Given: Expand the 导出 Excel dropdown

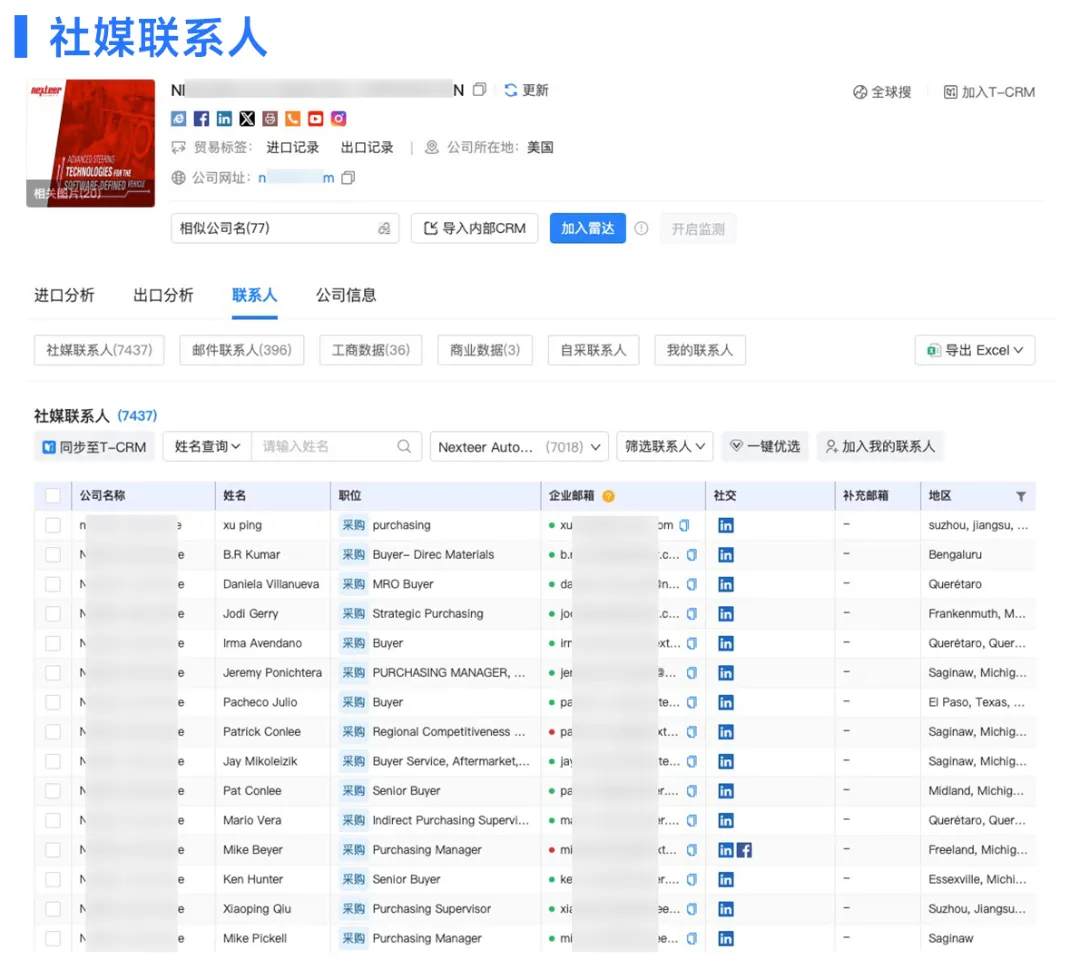Looking at the screenshot, I should 974,350.
